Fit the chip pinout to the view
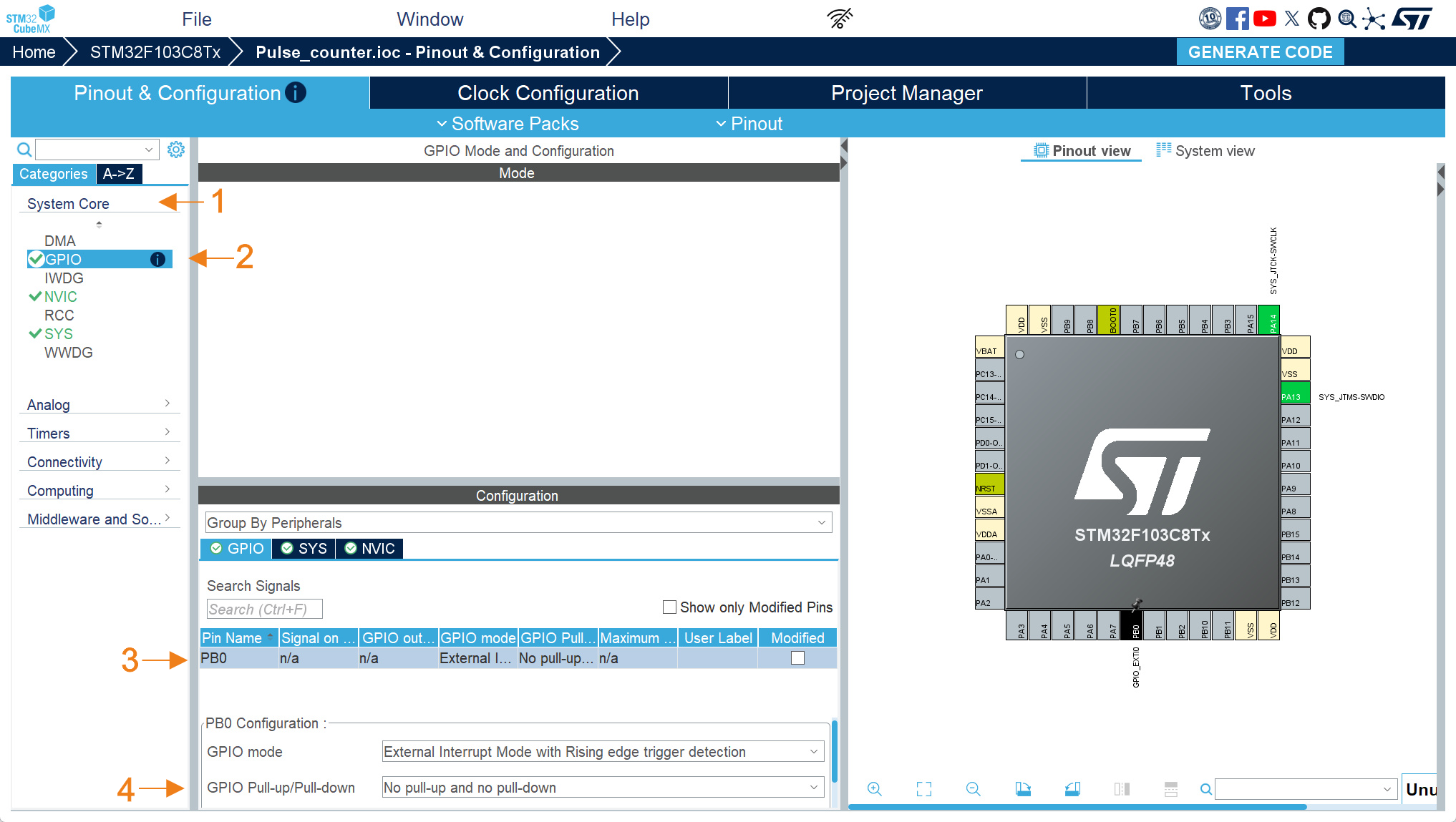1456x822 pixels. tap(924, 788)
